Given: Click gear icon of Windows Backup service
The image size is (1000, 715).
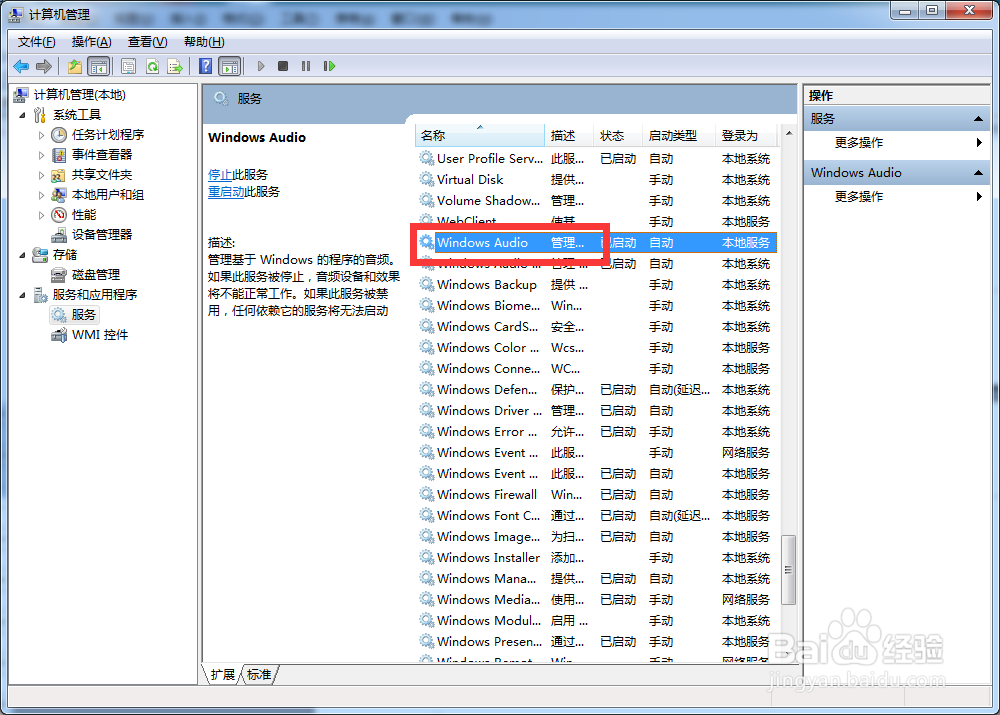Looking at the screenshot, I should tap(427, 284).
